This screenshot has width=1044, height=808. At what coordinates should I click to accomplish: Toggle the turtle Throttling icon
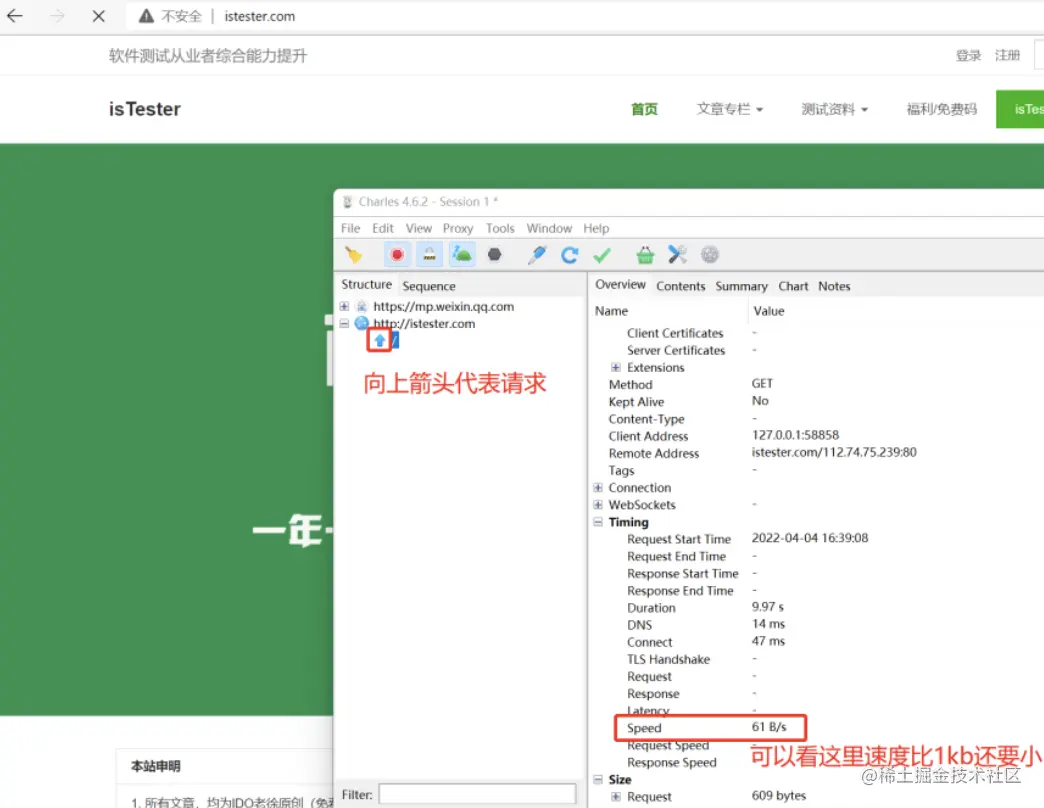(462, 255)
